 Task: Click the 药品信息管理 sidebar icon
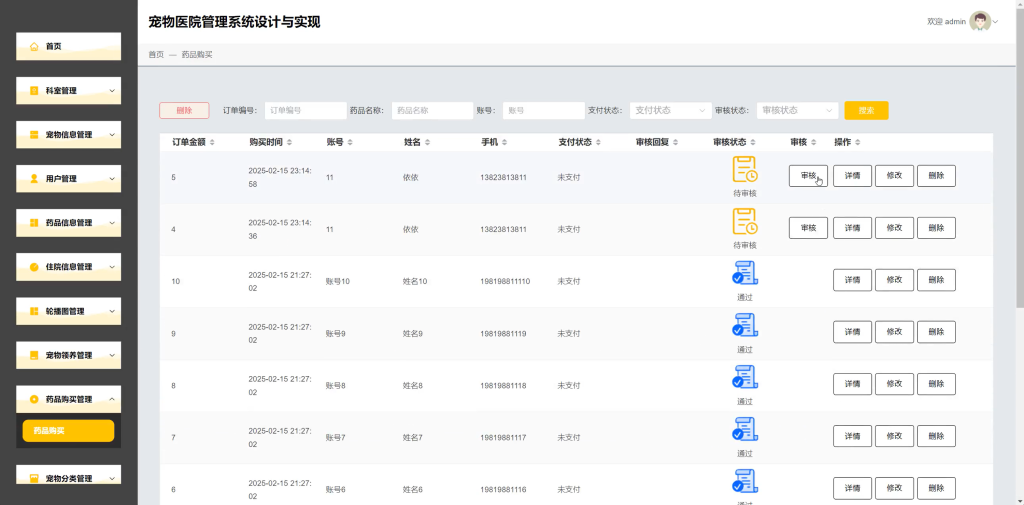tap(35, 223)
